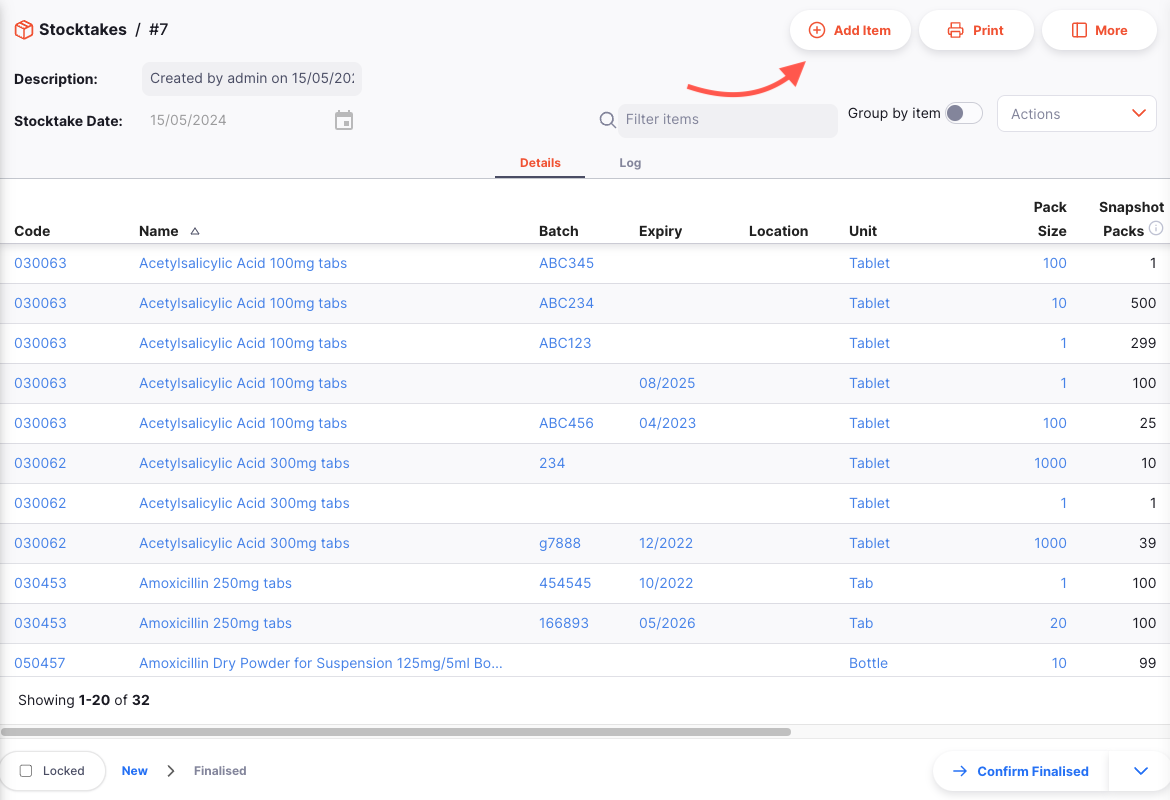Click the printer icon in Print
Image resolution: width=1170 pixels, height=800 pixels.
[x=955, y=31]
